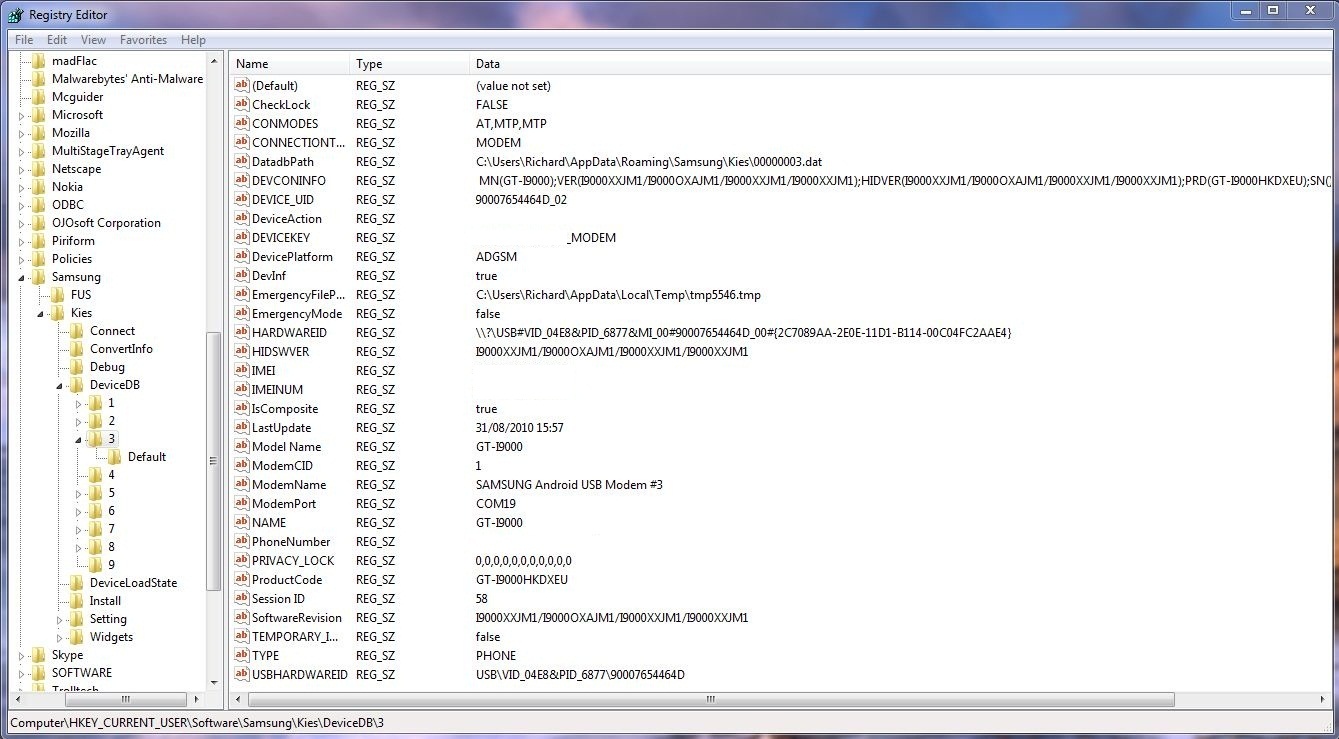The image size is (1339, 739).
Task: Expand the Microsoft registry key
Action: [22, 115]
